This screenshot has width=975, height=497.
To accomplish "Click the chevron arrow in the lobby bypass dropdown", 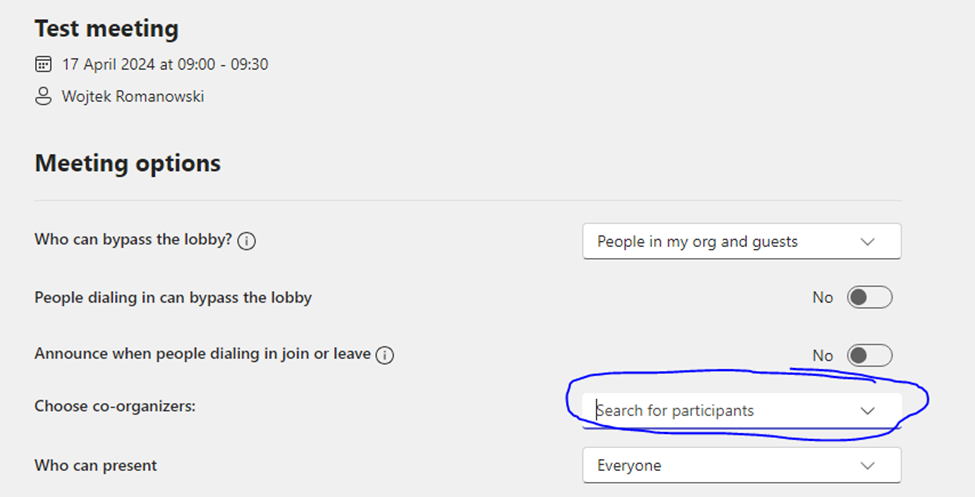I will 867,241.
